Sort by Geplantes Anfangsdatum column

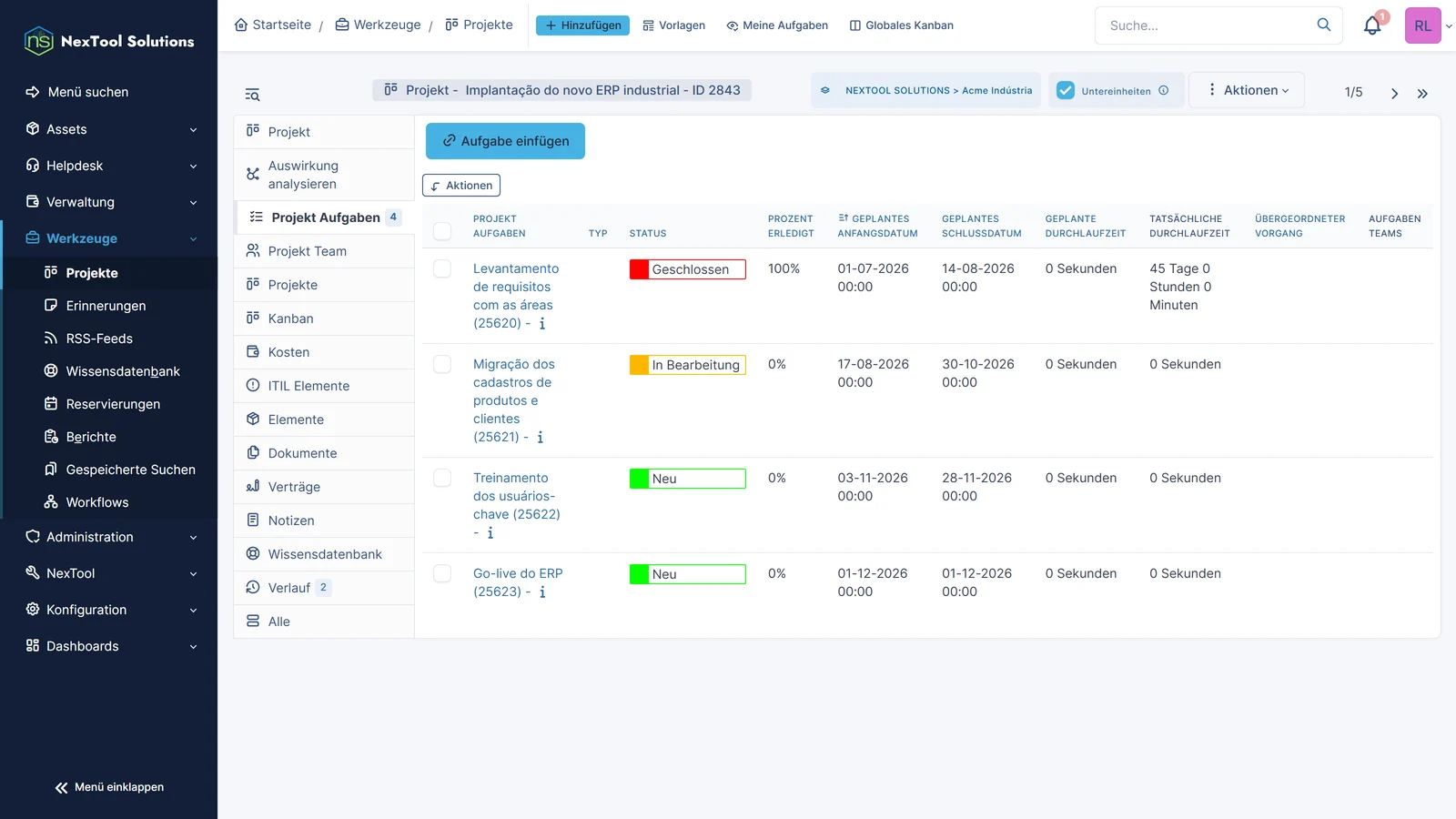[877, 226]
